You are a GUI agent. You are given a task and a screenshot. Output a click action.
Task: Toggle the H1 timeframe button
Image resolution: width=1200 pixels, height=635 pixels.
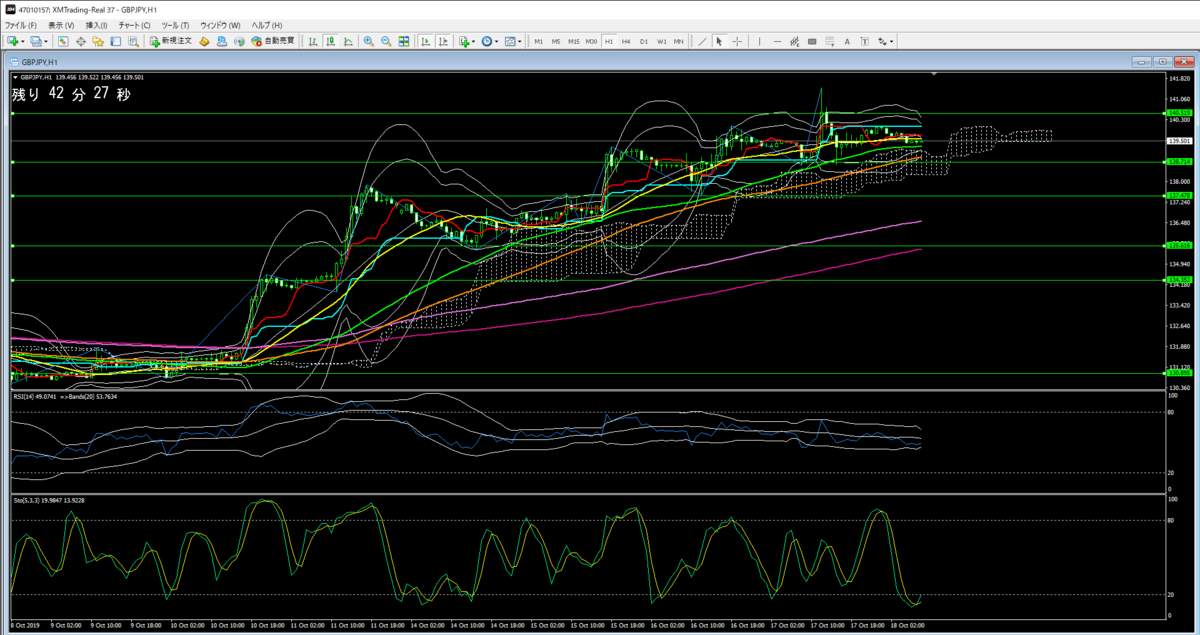[609, 41]
